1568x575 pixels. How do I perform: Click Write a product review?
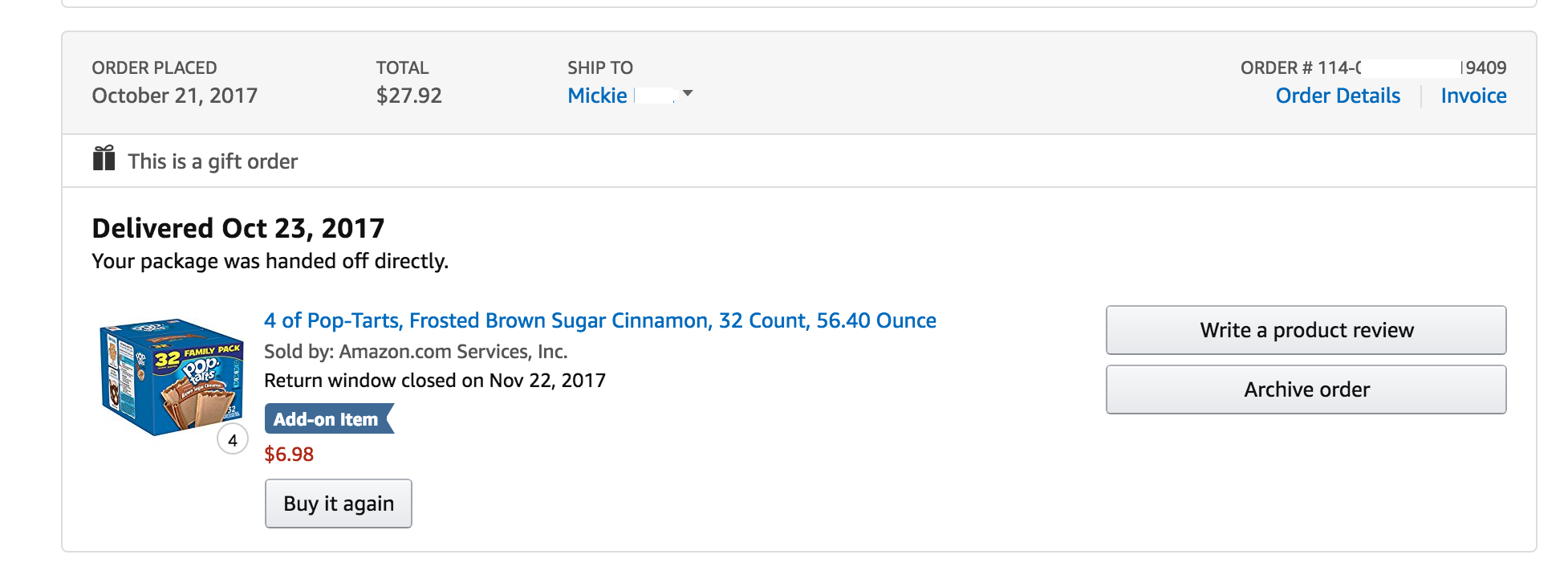point(1306,330)
